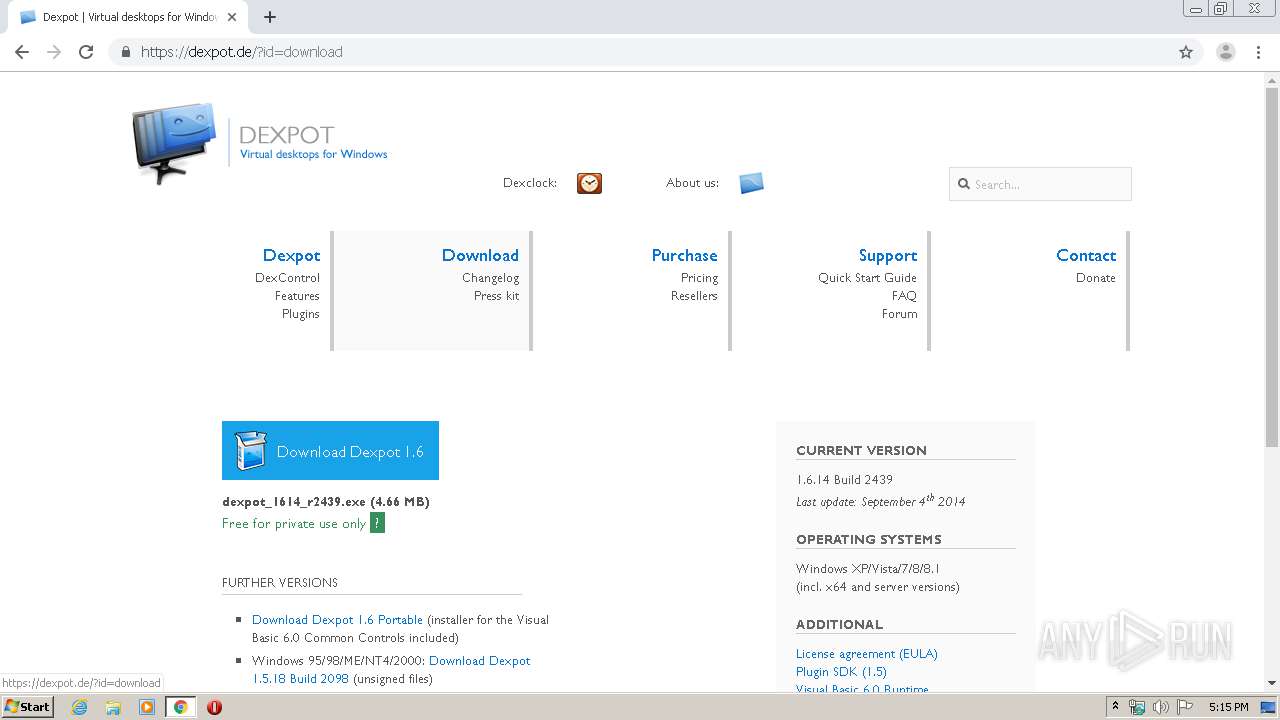Open the Contact navigation menu

pos(1086,255)
